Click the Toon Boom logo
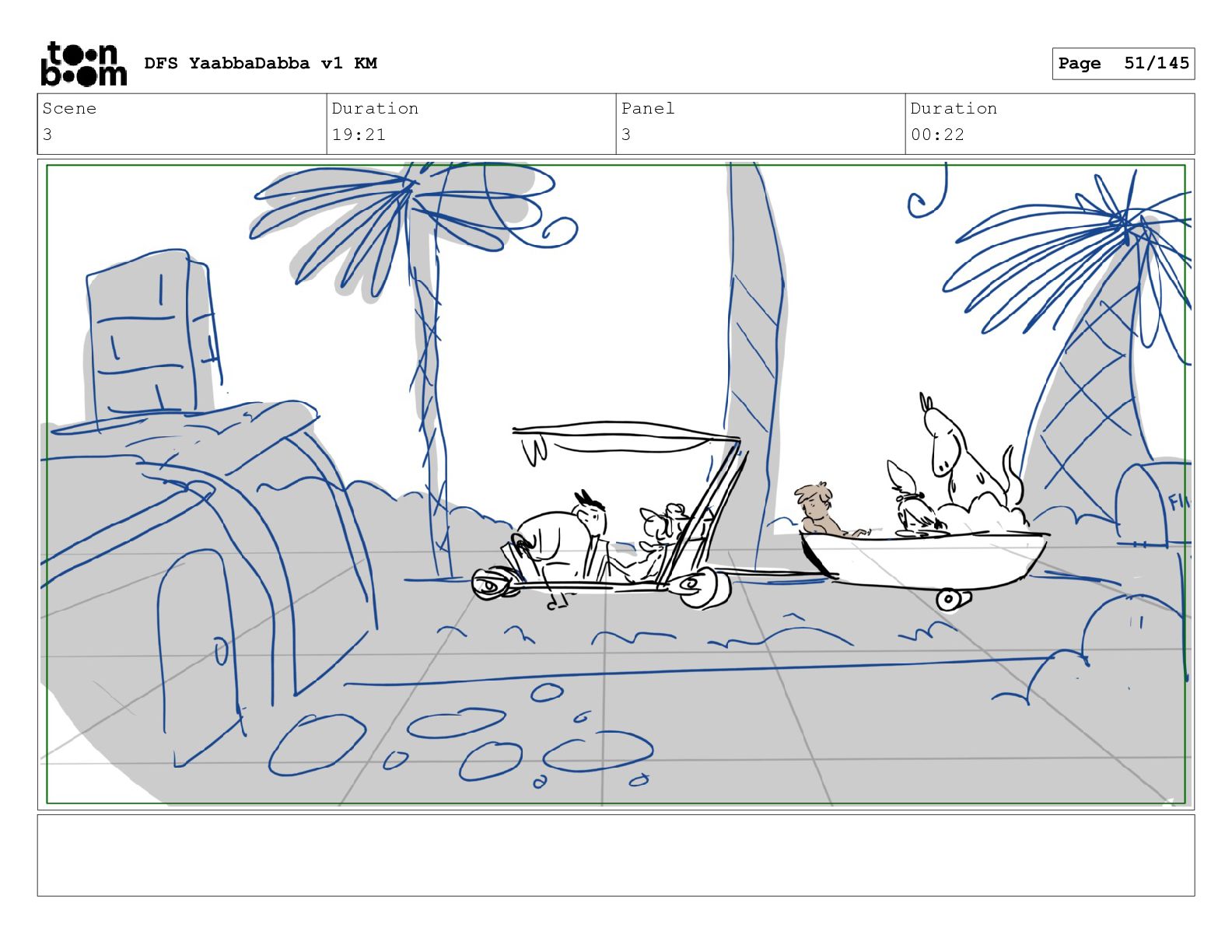This screenshot has width=1232, height=952. 83,63
